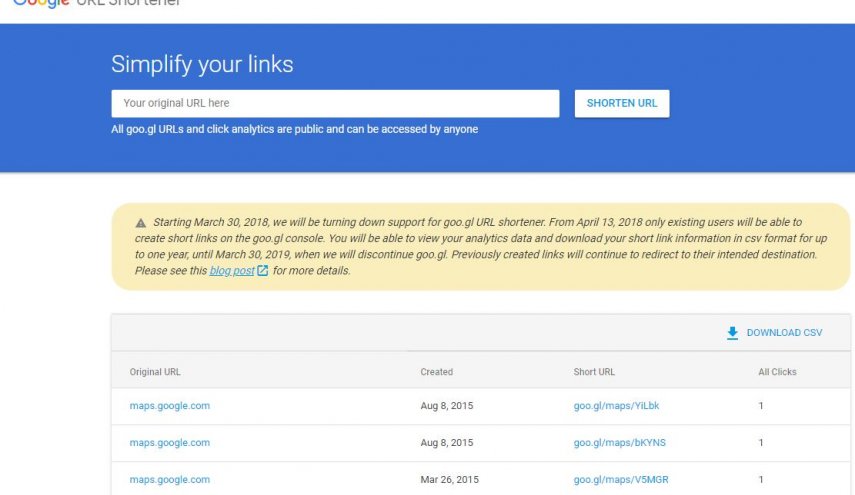The height and width of the screenshot is (495, 855).
Task: Click the warning triangle icon in the notice
Action: point(141,223)
